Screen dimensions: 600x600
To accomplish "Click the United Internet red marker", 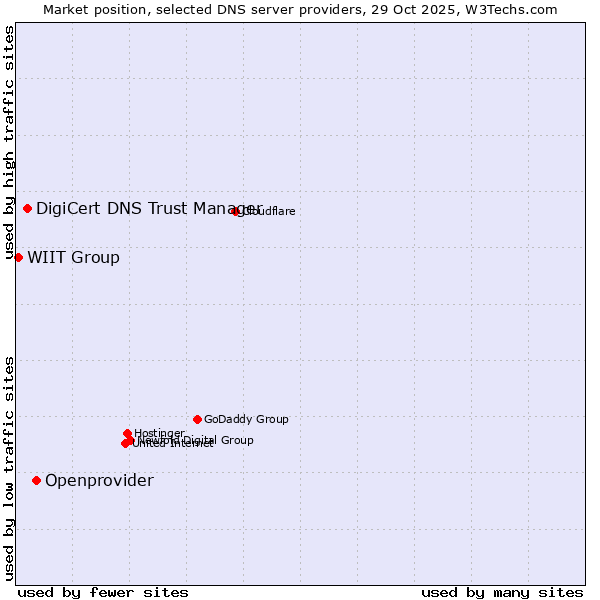I will (125, 443).
